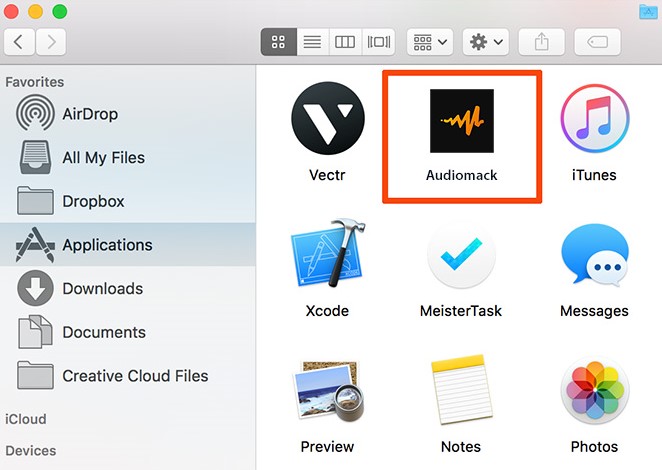The image size is (662, 470).
Task: Maximize the Finder window with green button
Action: pyautogui.click(x=60, y=11)
